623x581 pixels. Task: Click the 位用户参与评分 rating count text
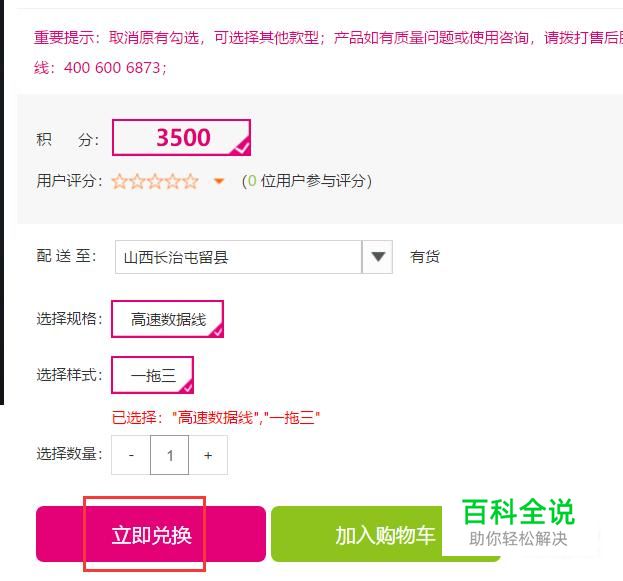pyautogui.click(x=313, y=181)
